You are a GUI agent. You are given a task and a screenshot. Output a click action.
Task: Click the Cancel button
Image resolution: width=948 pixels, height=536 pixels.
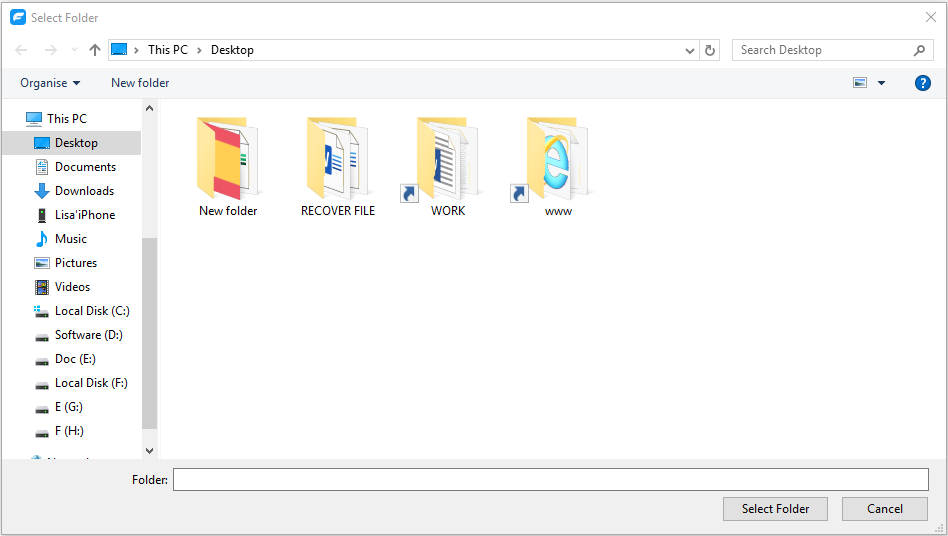click(x=885, y=509)
